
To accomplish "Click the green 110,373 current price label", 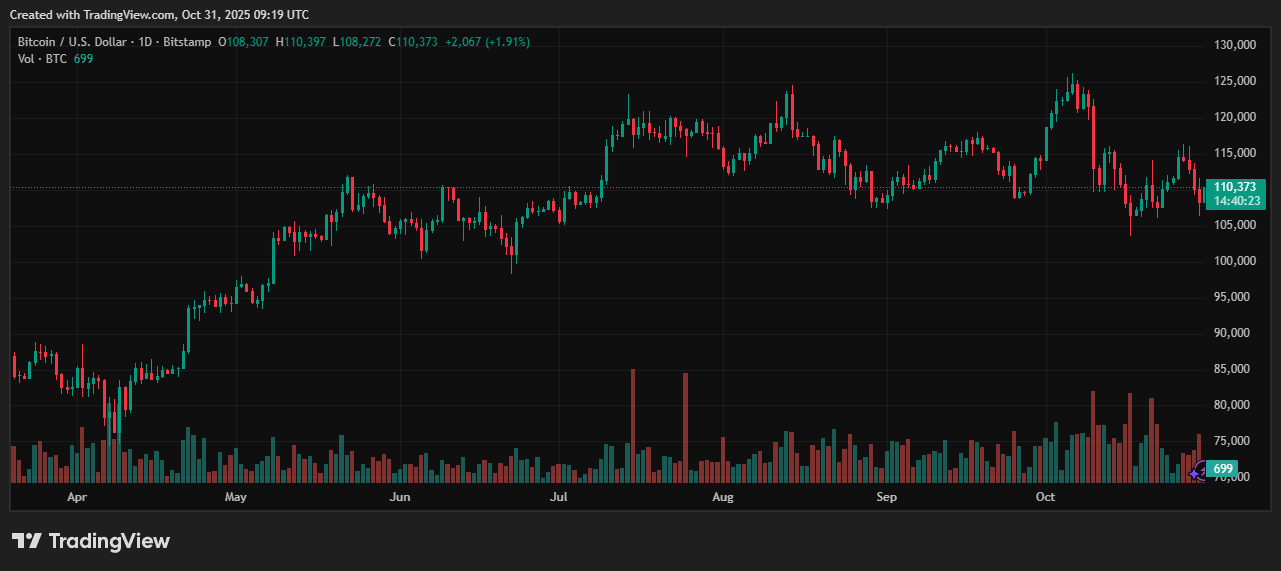I will pyautogui.click(x=1234, y=187).
